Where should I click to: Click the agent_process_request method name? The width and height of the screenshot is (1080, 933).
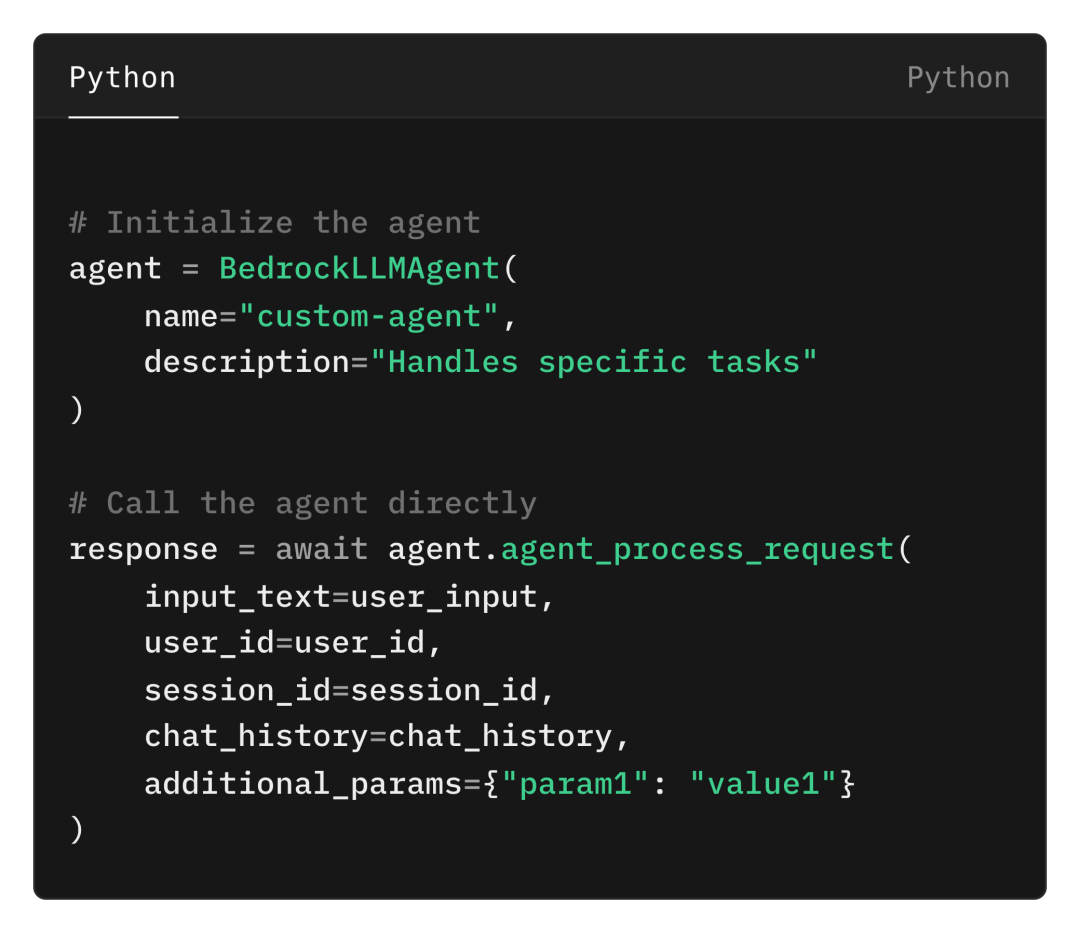pyautogui.click(x=697, y=549)
